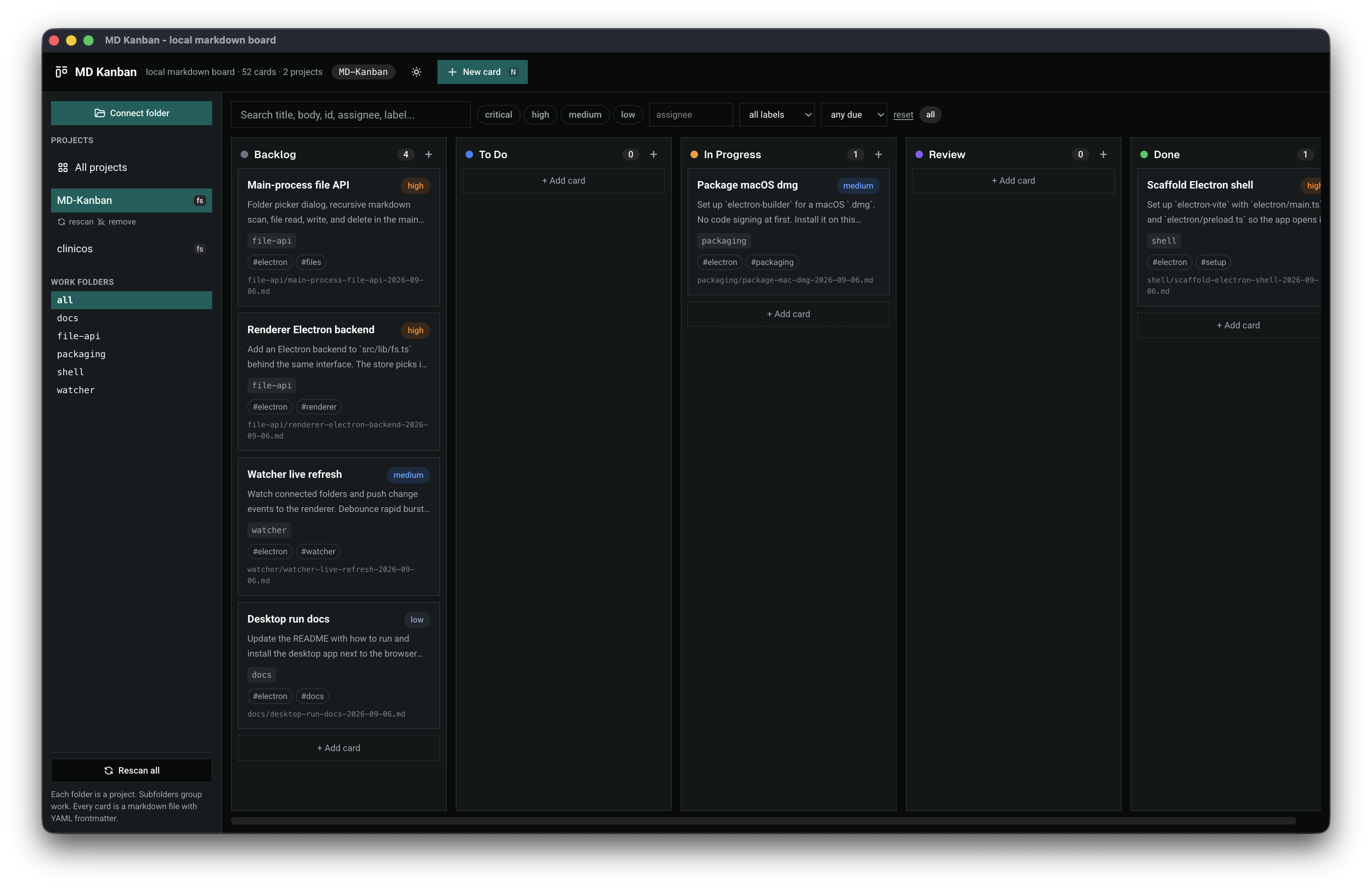
Task: Open the Scaffold Electron shell card
Action: coord(1229,237)
